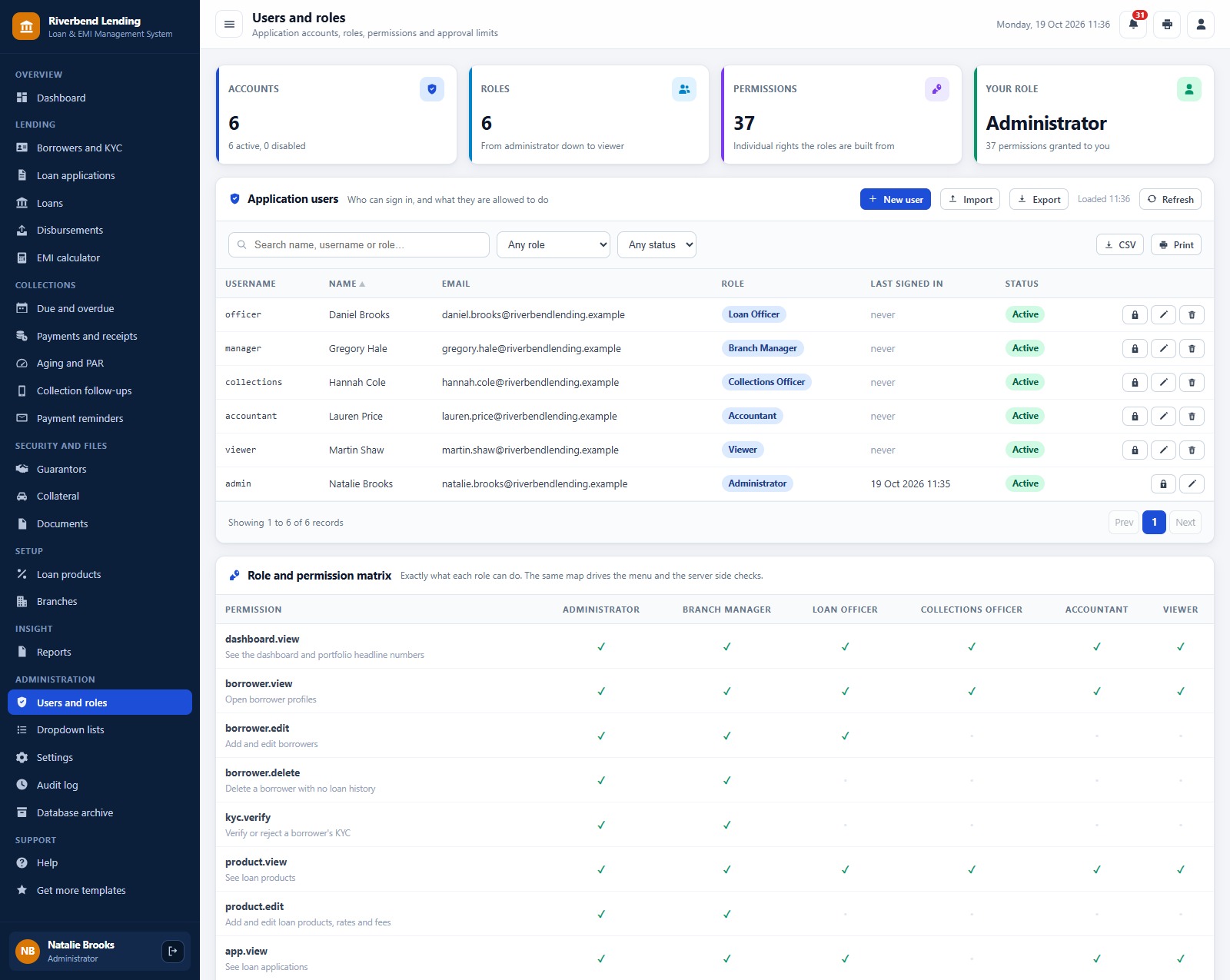Click the printer icon in header
Image resolution: width=1230 pixels, height=980 pixels.
[x=1167, y=25]
